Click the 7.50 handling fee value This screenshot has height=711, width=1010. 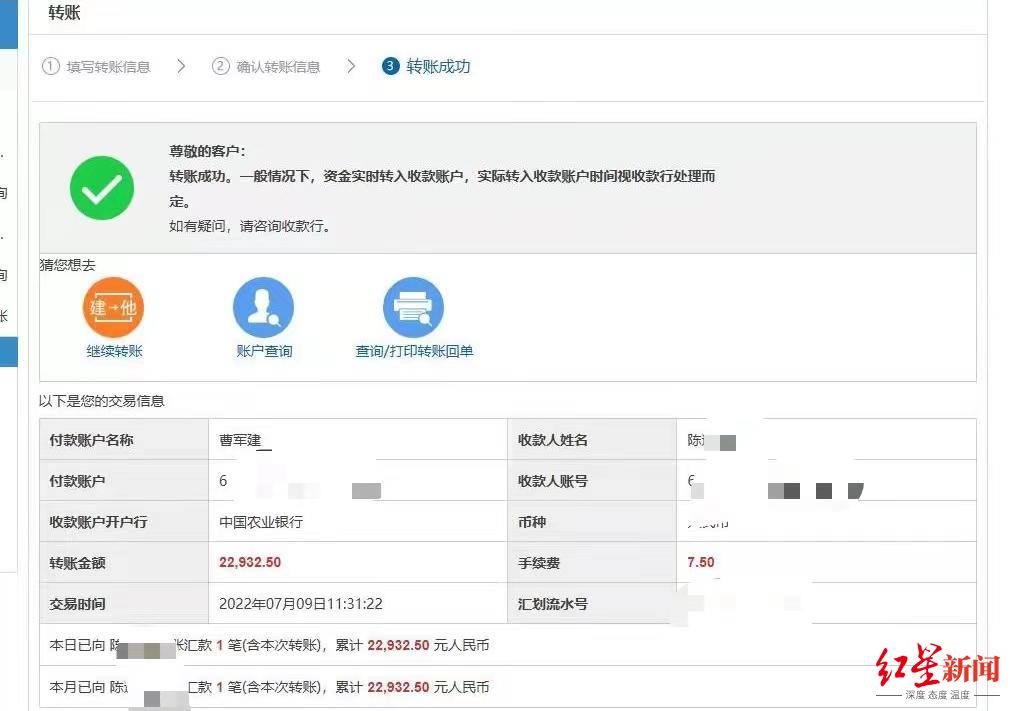pyautogui.click(x=701, y=562)
